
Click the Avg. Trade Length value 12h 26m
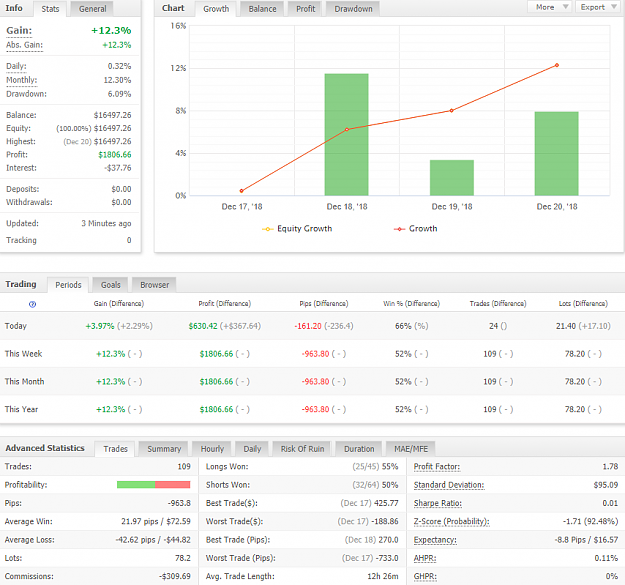click(x=383, y=577)
